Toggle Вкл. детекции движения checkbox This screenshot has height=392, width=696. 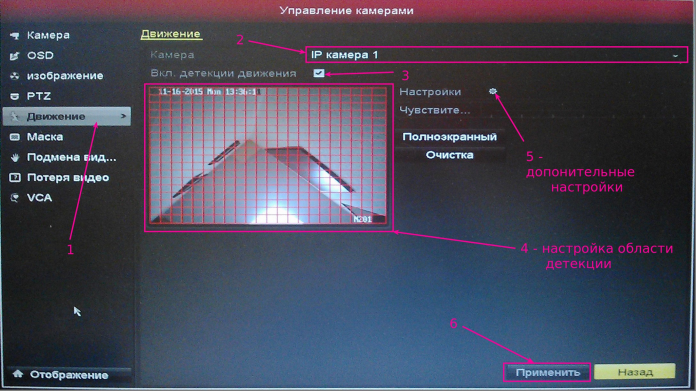coord(319,73)
